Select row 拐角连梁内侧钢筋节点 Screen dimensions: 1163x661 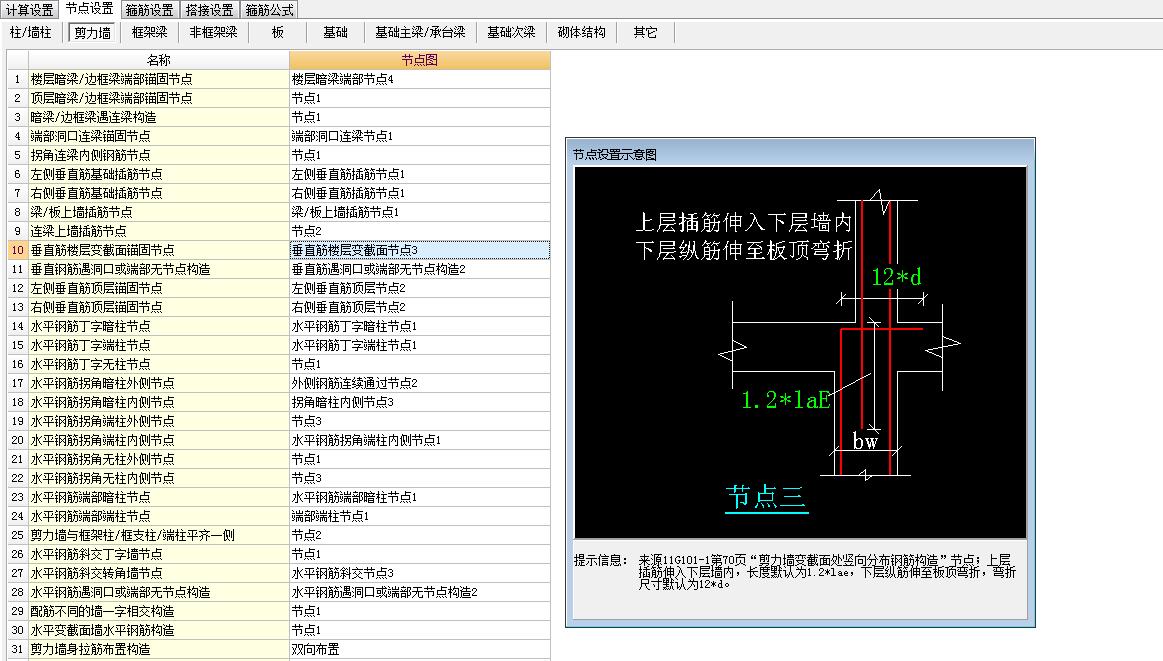click(x=159, y=155)
